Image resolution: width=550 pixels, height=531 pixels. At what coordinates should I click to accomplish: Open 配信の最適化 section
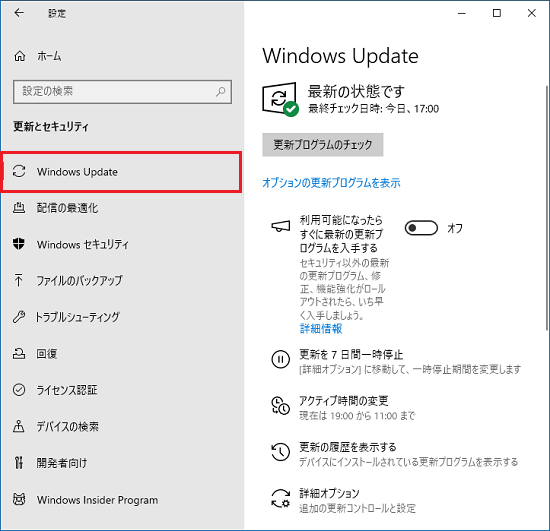pyautogui.click(x=121, y=208)
